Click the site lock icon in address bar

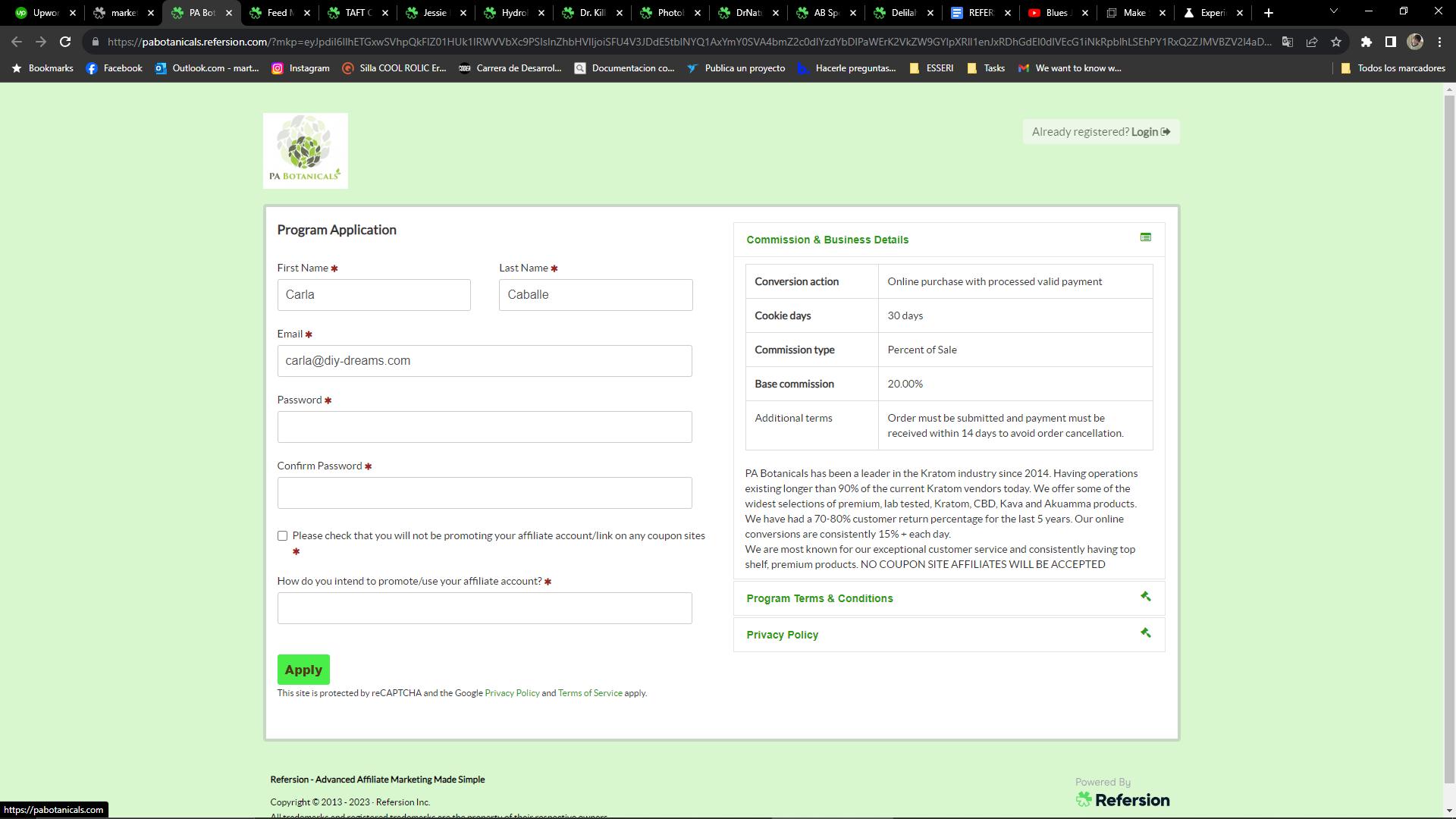tap(96, 42)
